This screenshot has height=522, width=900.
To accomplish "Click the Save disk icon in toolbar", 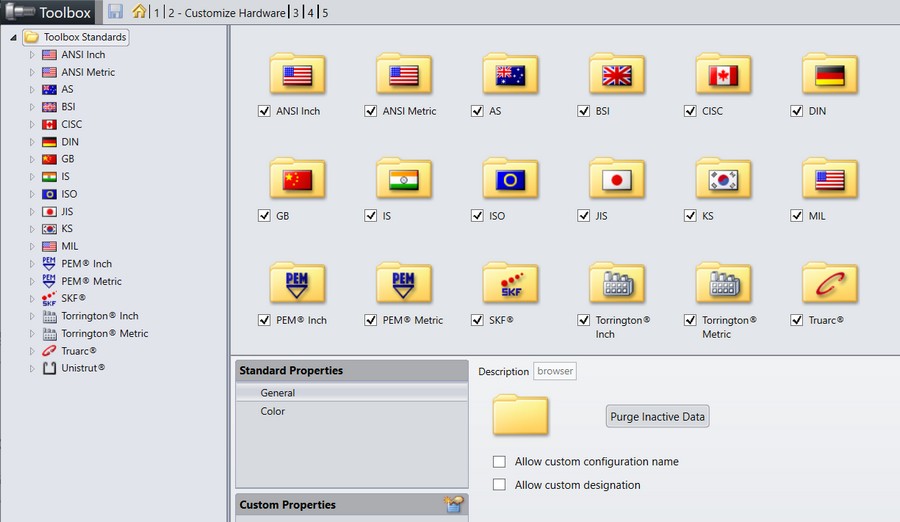I will click(115, 11).
